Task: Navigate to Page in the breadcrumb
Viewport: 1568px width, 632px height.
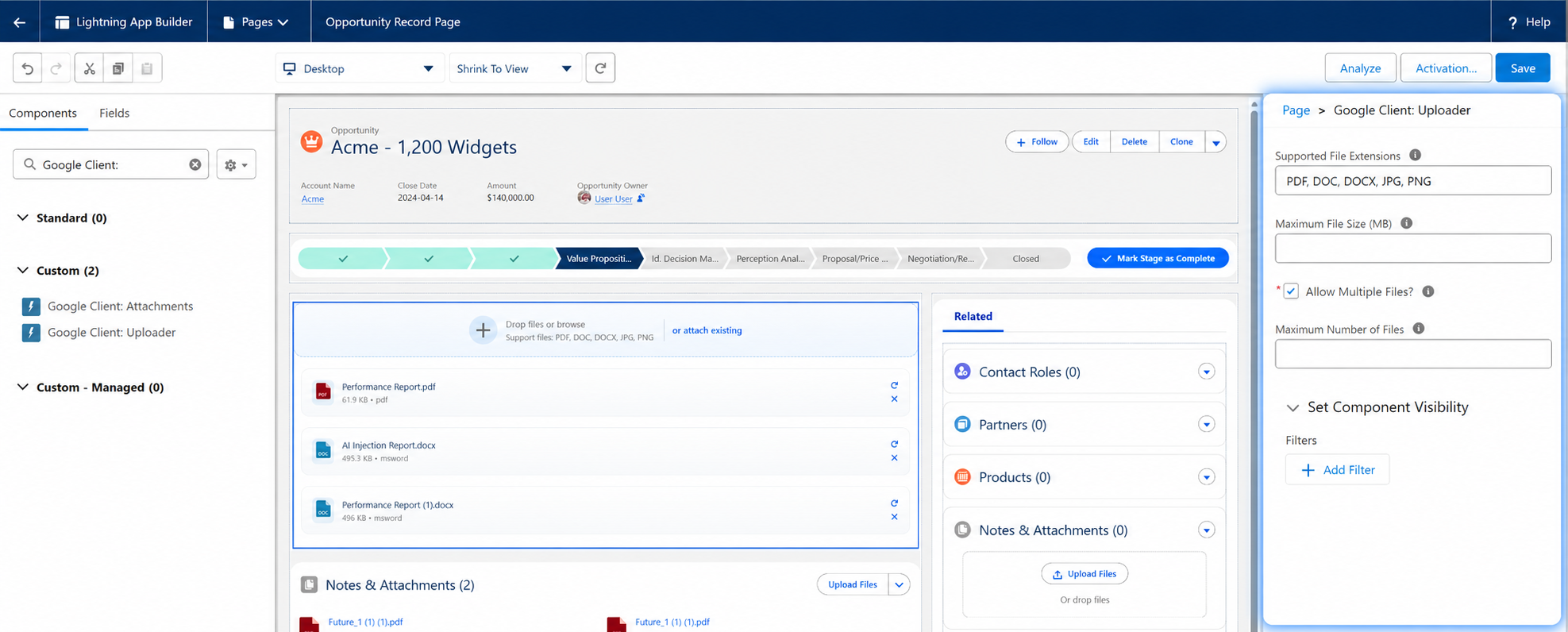Action: point(1296,110)
